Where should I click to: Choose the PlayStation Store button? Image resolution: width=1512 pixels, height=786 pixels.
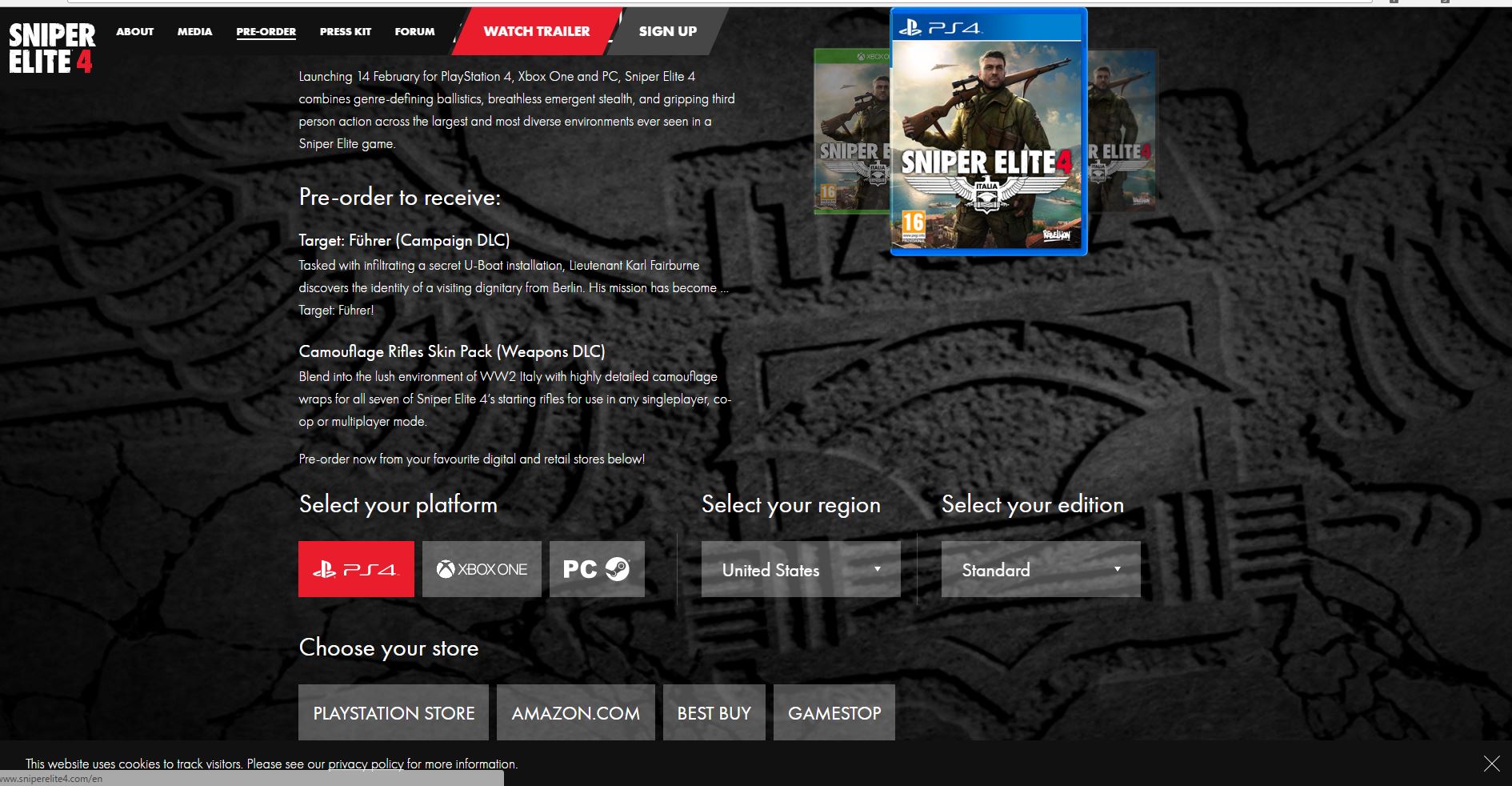click(394, 712)
